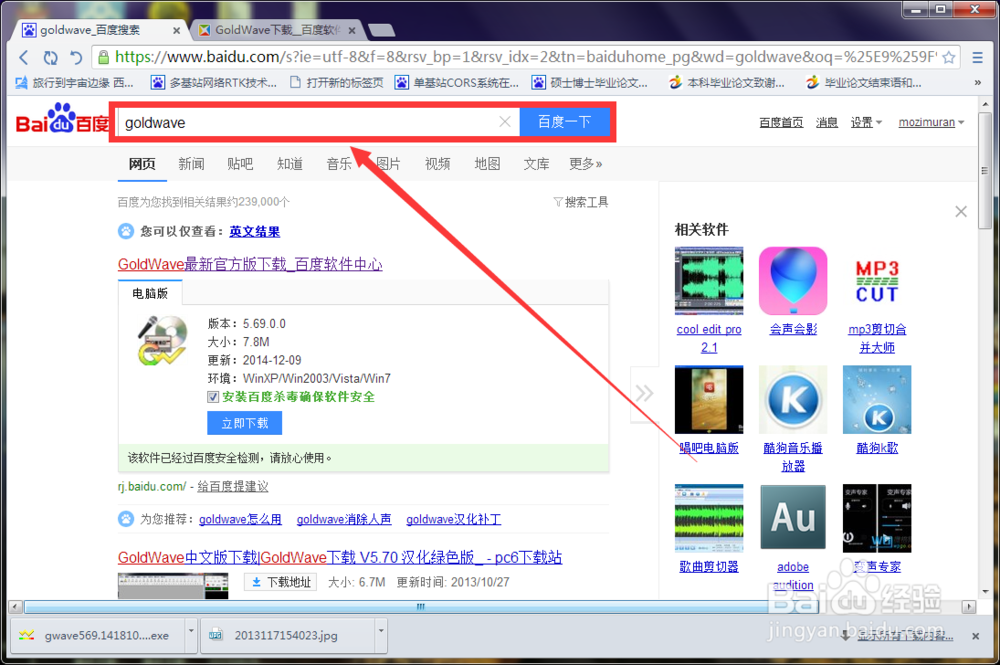The image size is (1000, 665).
Task: Expand the mozimuran account dropdown
Action: point(931,122)
